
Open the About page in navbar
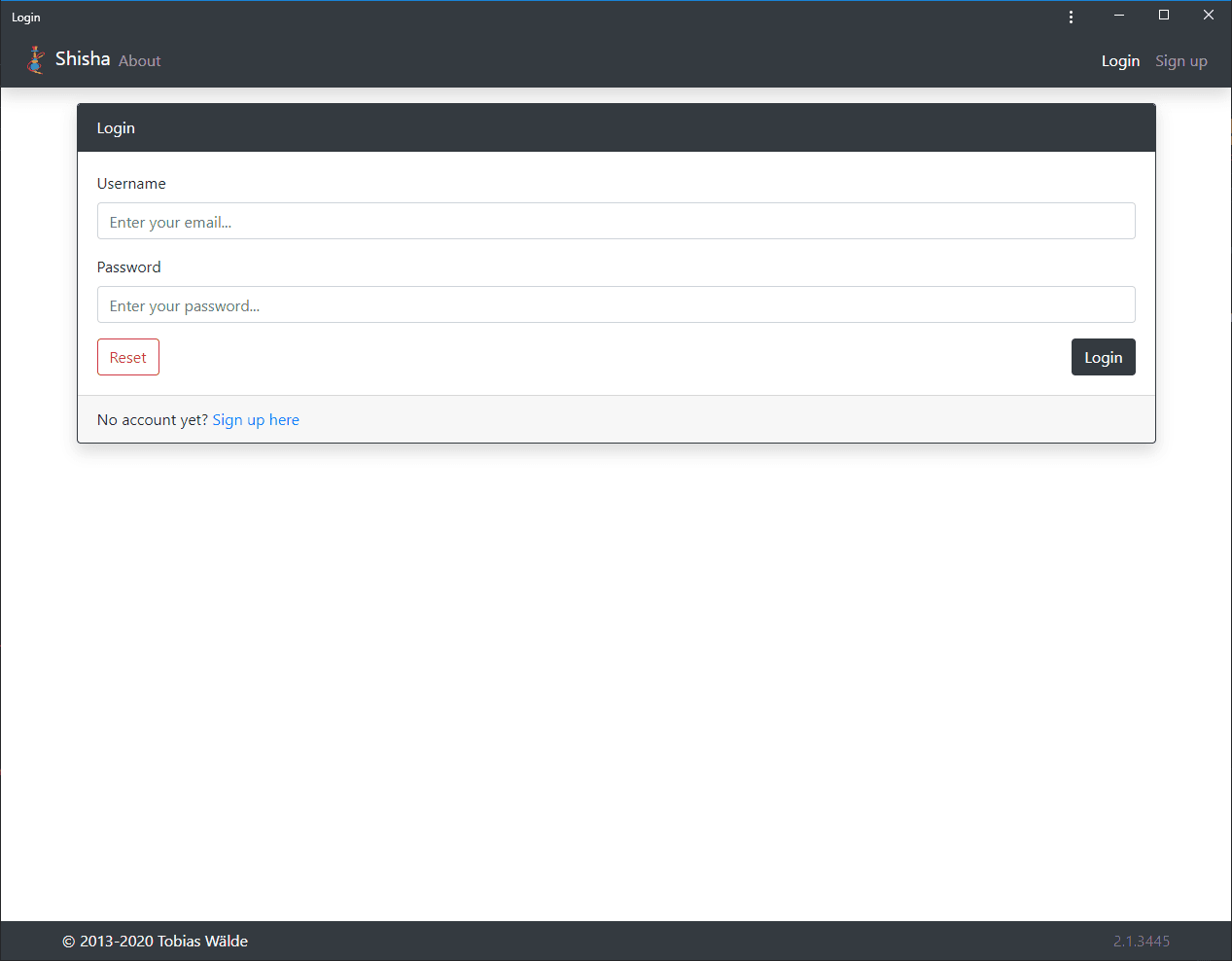click(x=140, y=61)
